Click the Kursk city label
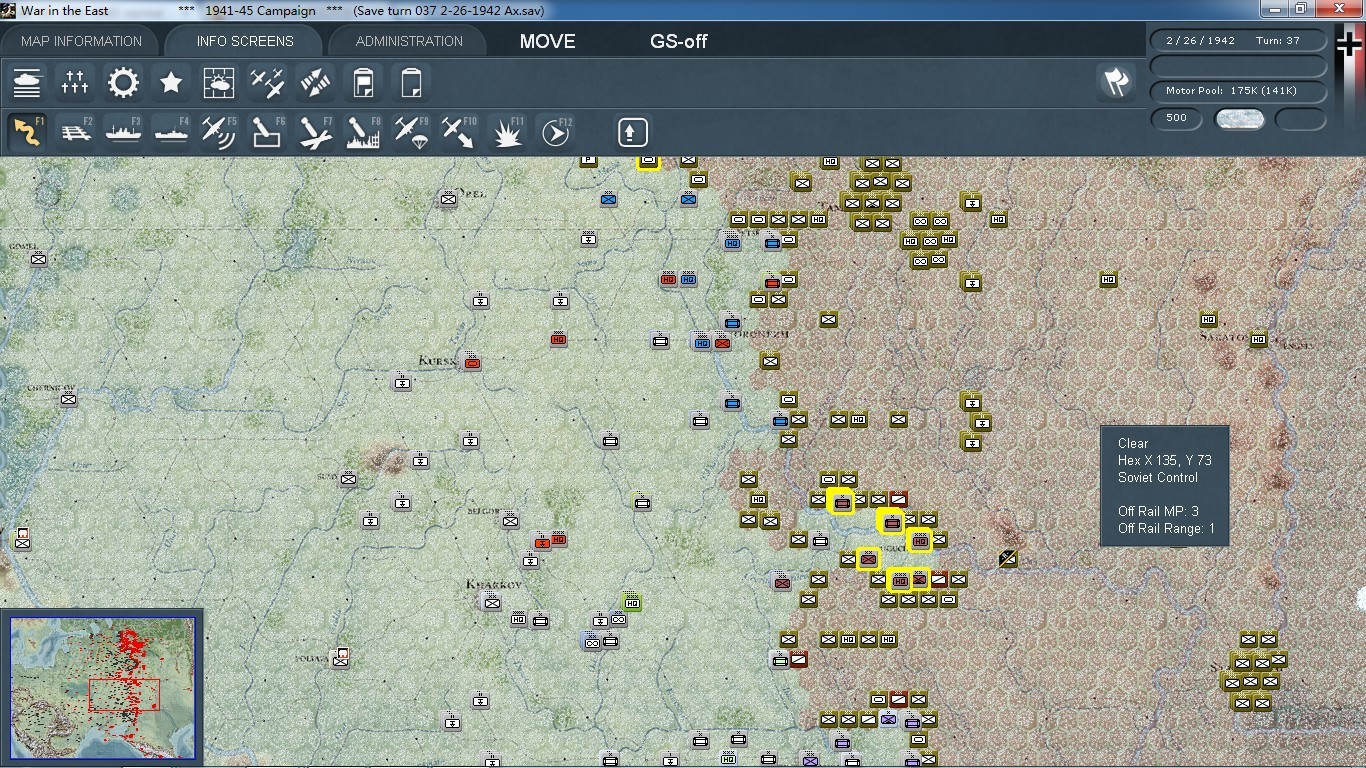Screen dimensions: 1366x768 438,360
